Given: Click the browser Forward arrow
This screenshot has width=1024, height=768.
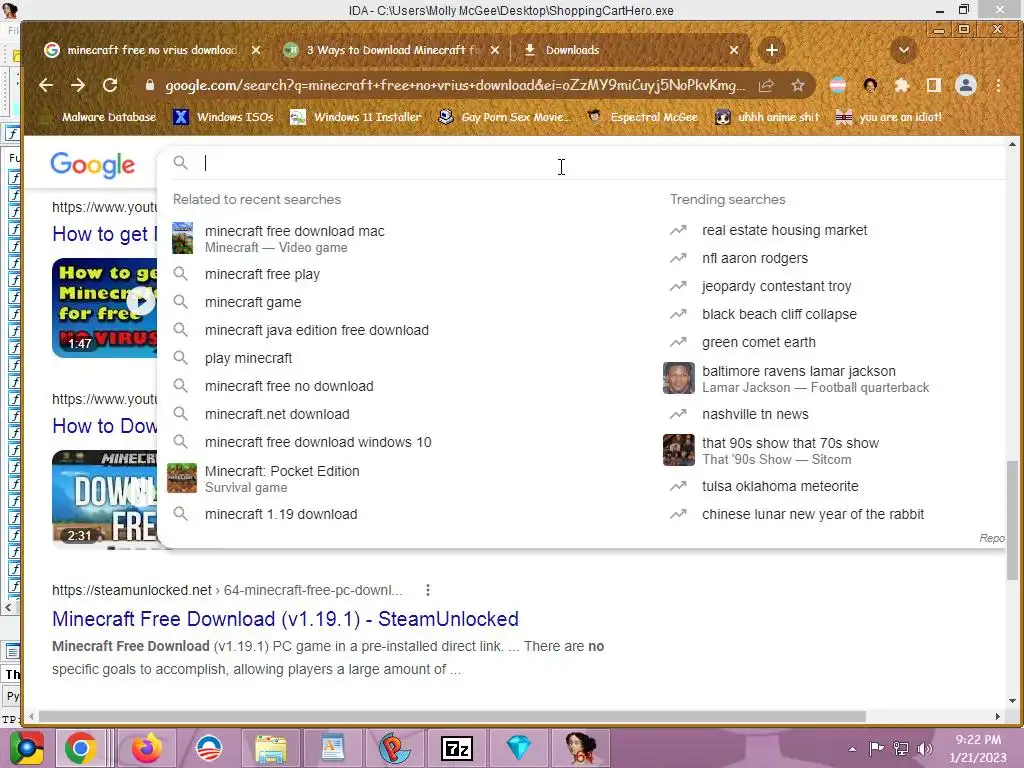Looking at the screenshot, I should (78, 85).
